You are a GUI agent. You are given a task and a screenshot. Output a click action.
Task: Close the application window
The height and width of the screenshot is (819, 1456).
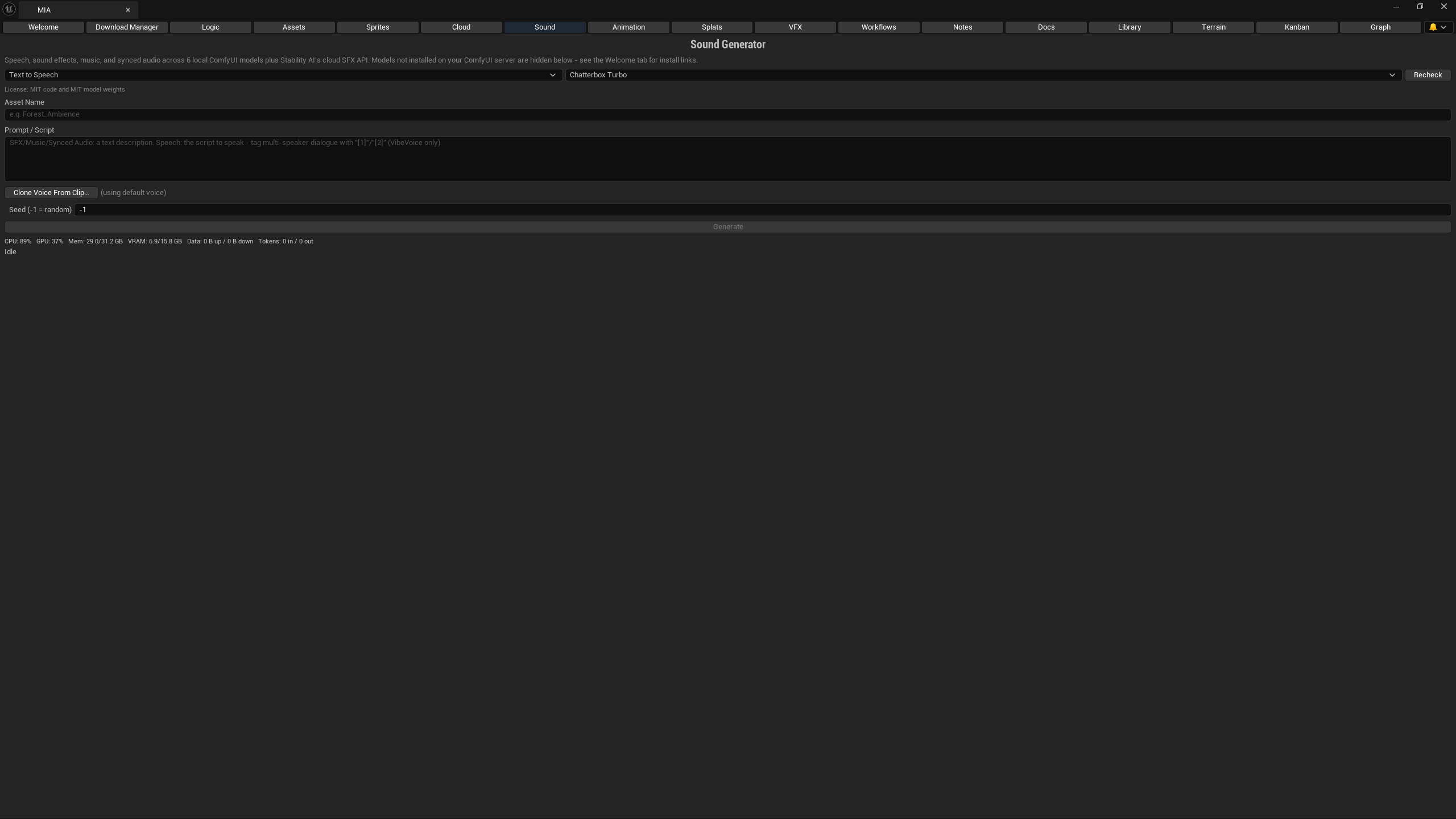(x=1443, y=7)
